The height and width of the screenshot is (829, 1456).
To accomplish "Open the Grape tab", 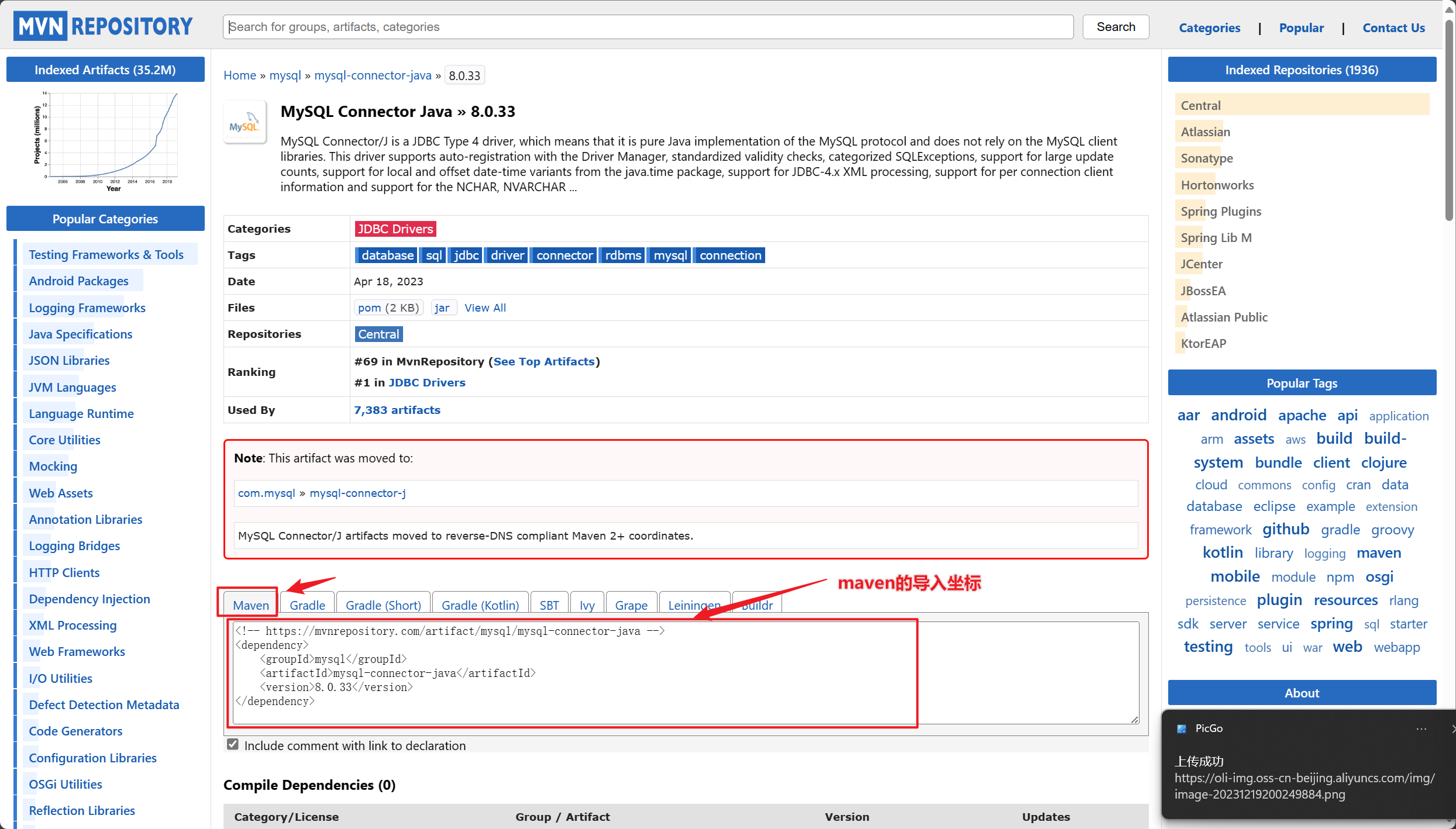I will (631, 605).
